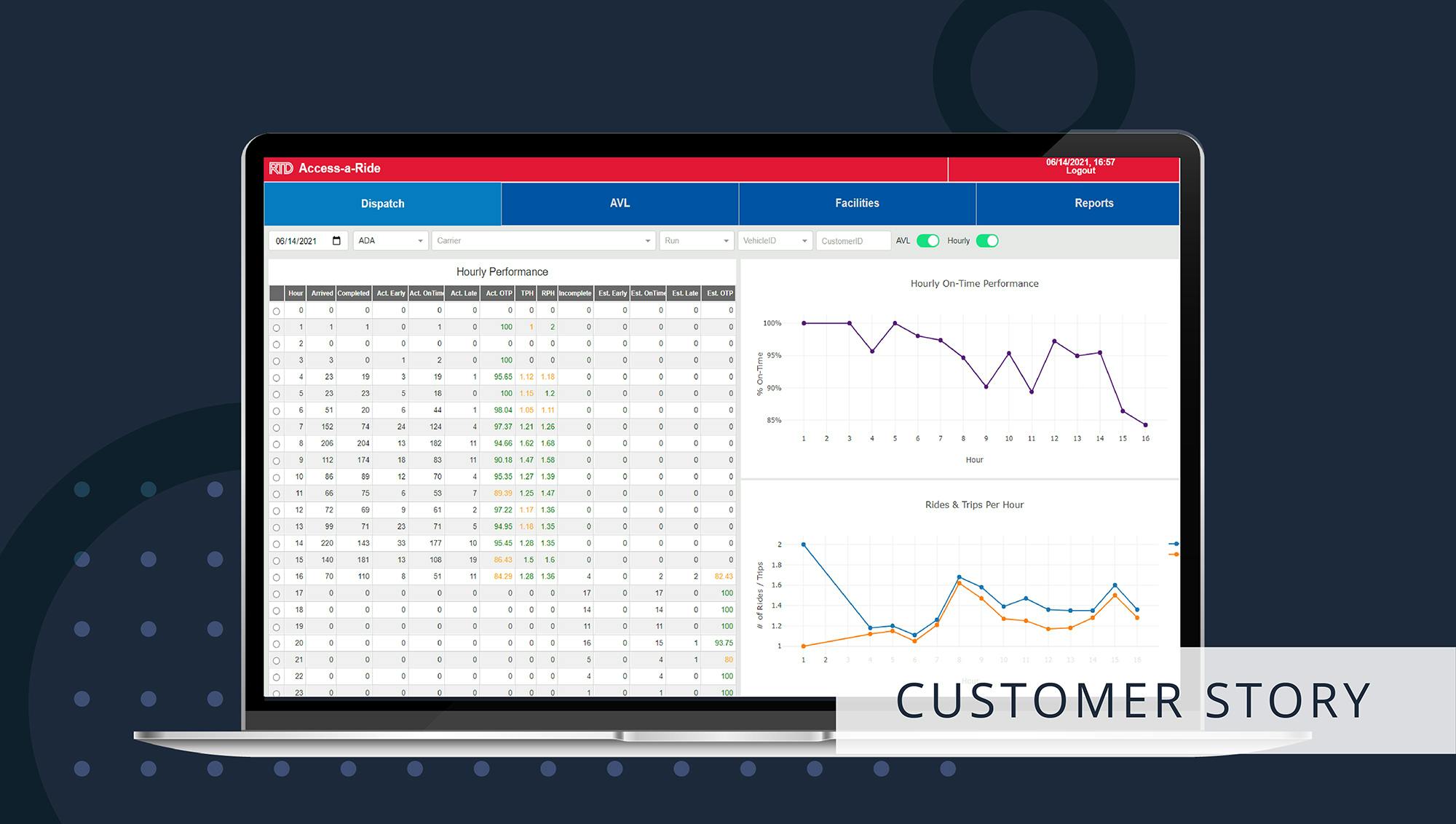1456x824 pixels.
Task: Open the calendar picker icon in date field
Action: click(x=336, y=241)
